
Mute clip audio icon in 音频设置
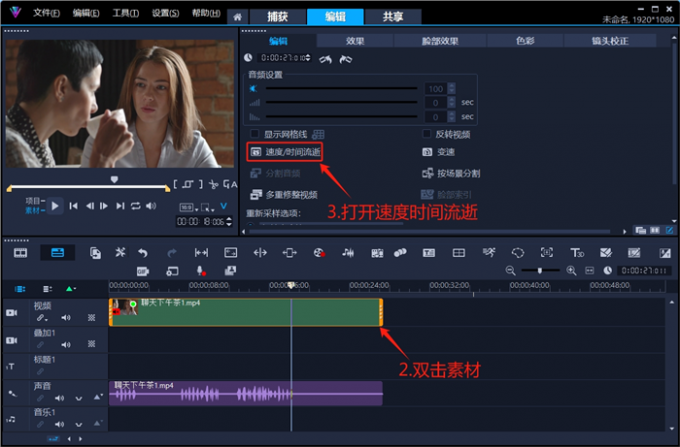click(x=254, y=88)
